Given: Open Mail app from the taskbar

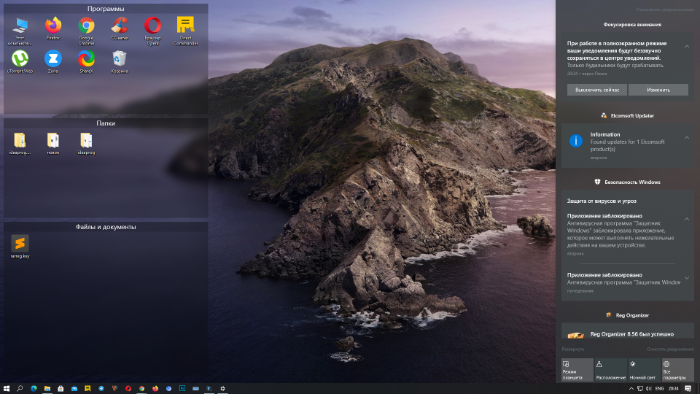Looking at the screenshot, I should (x=74, y=389).
